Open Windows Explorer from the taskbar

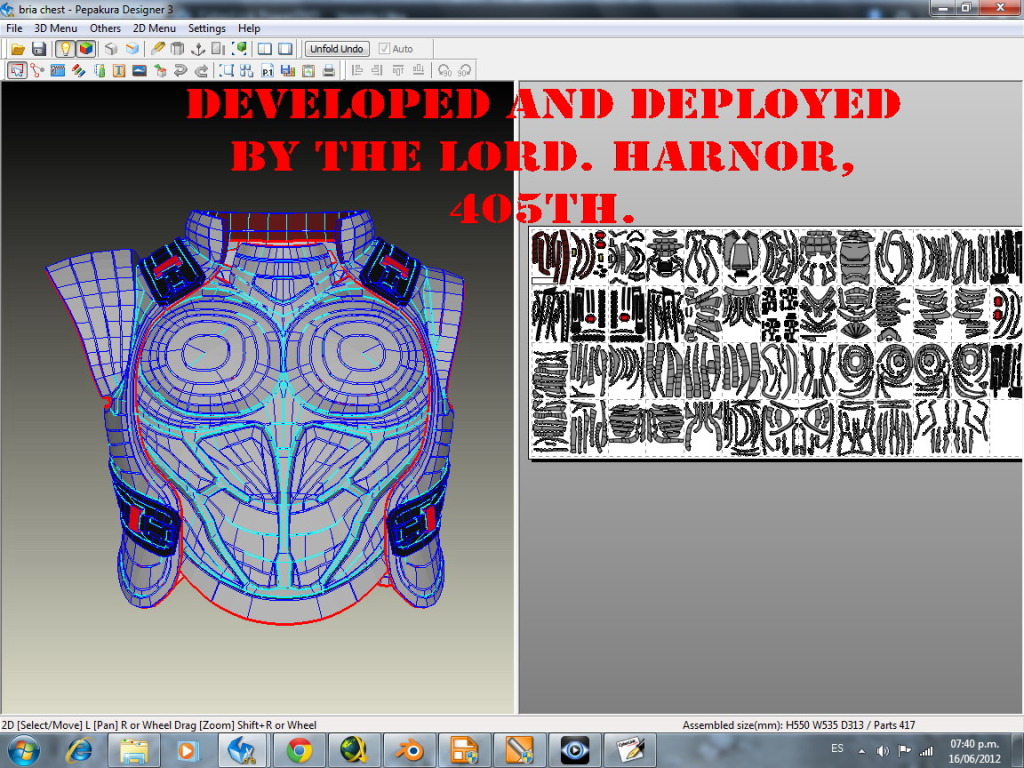(133, 750)
